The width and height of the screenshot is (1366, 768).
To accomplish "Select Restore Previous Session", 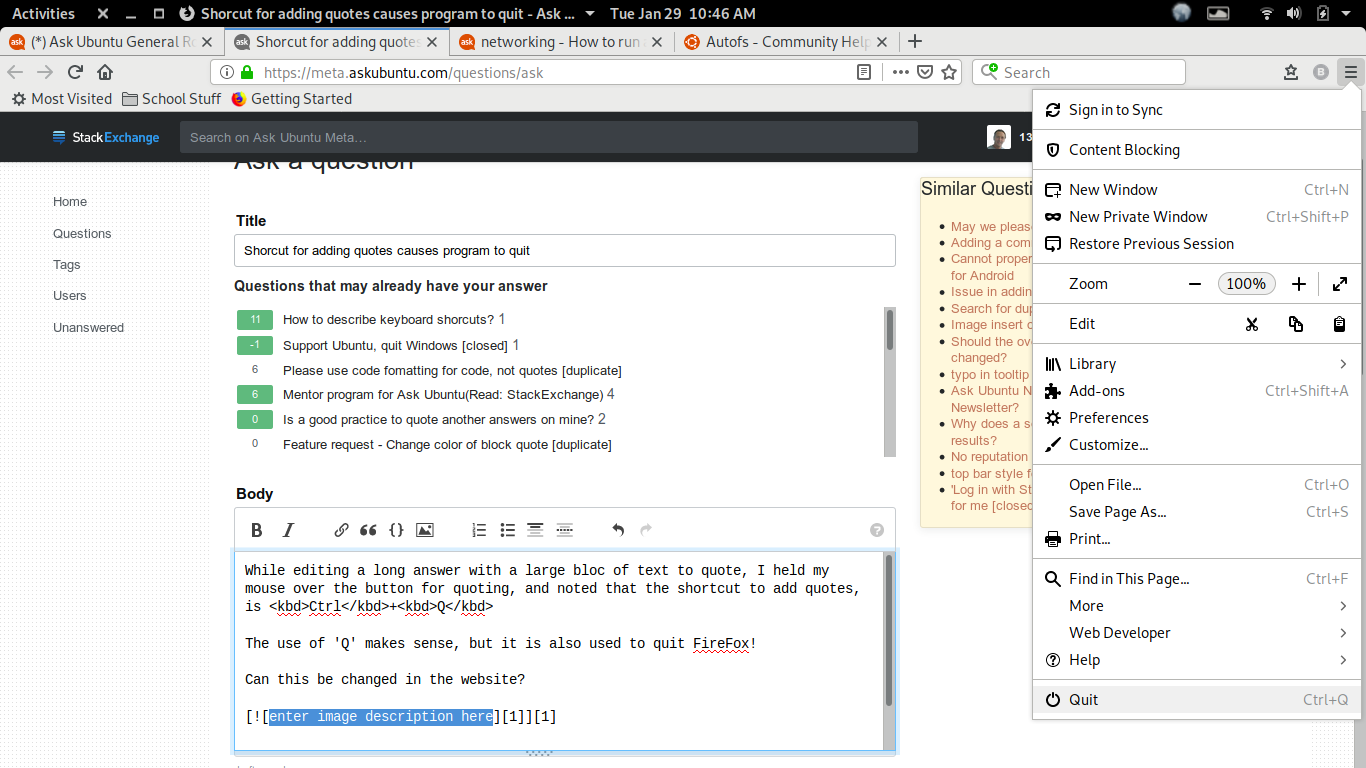I will point(1197,244).
